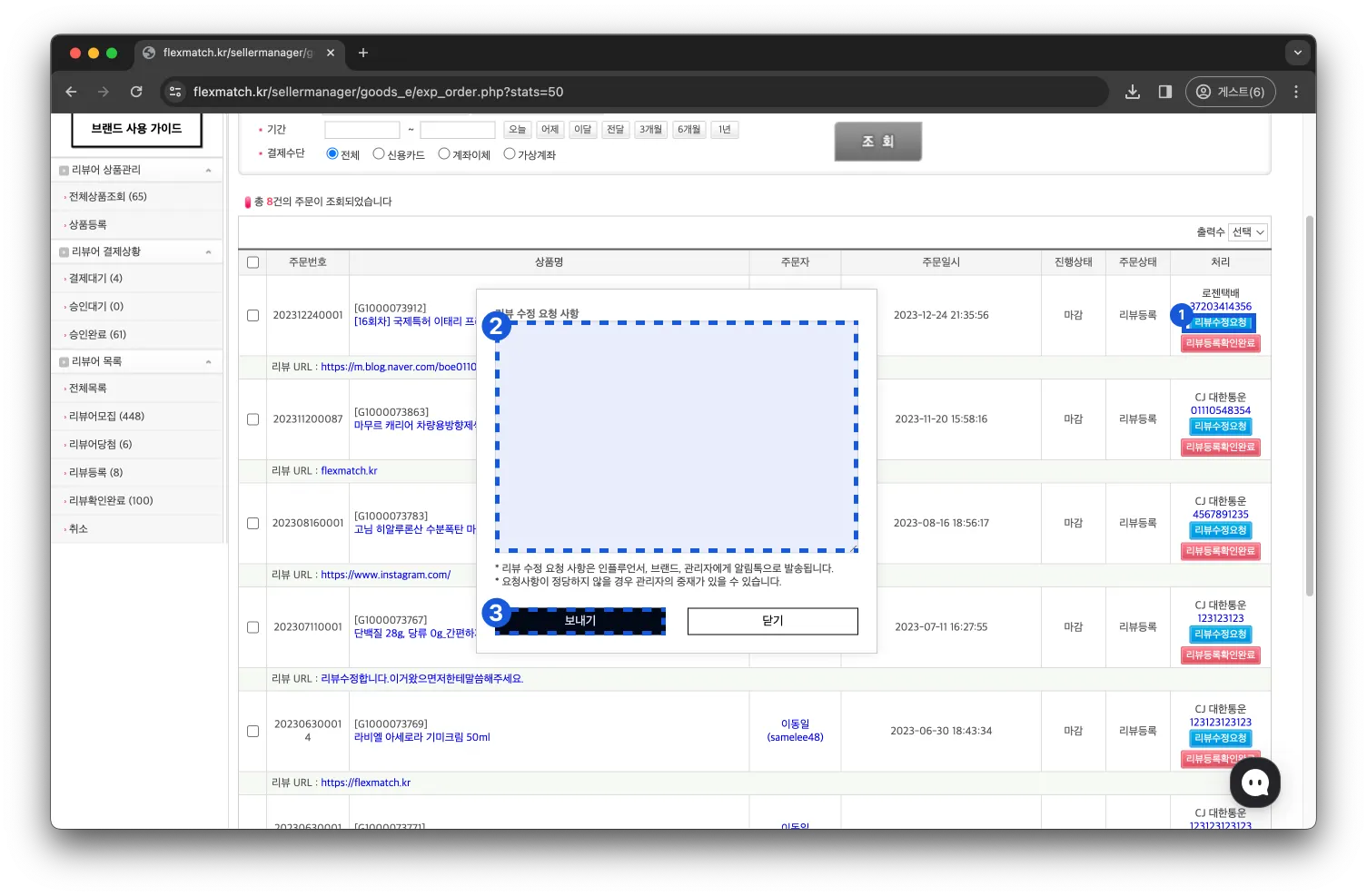
Task: Open the guest profile button
Action: pyautogui.click(x=1231, y=92)
